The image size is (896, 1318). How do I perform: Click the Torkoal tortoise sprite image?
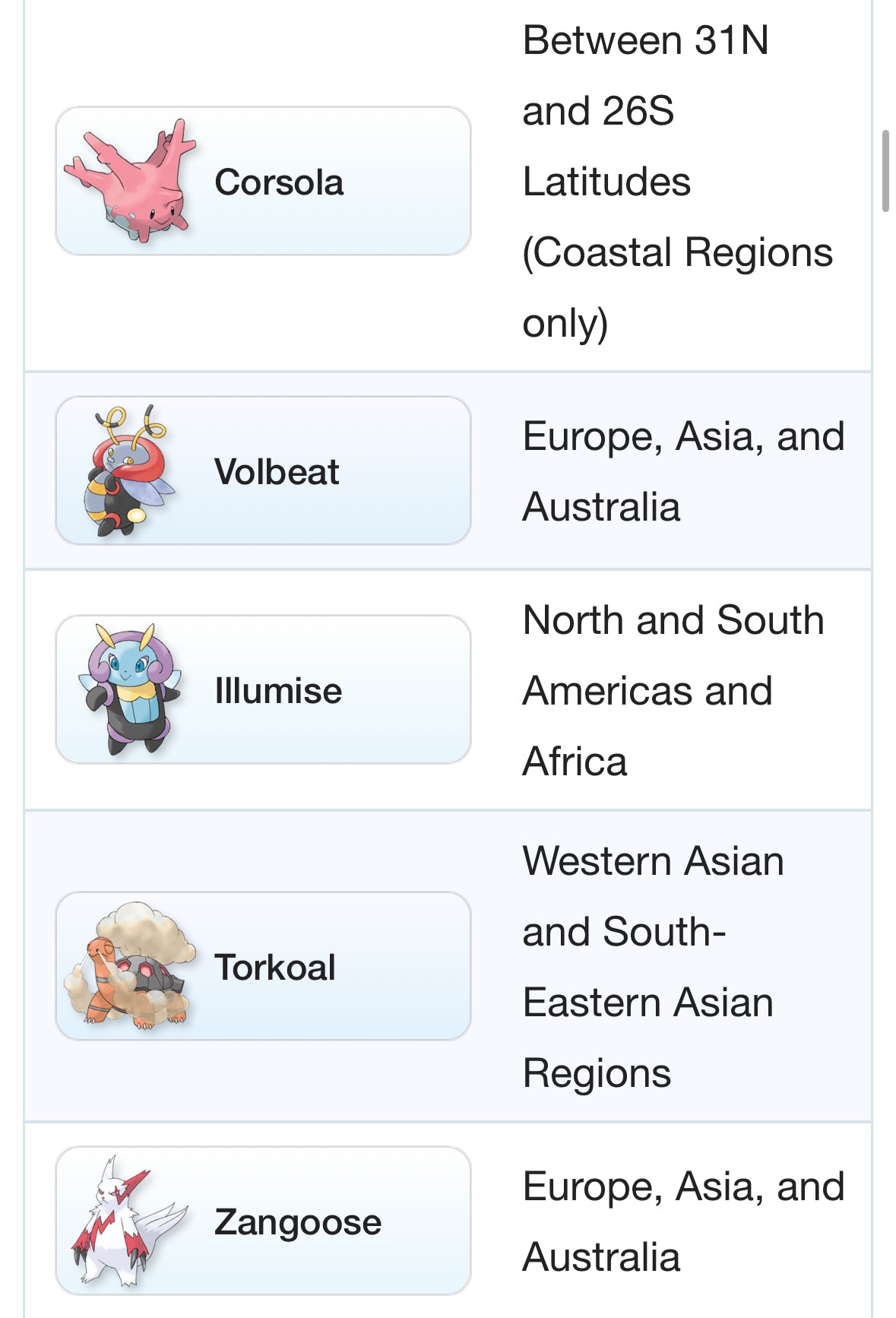pos(128,966)
